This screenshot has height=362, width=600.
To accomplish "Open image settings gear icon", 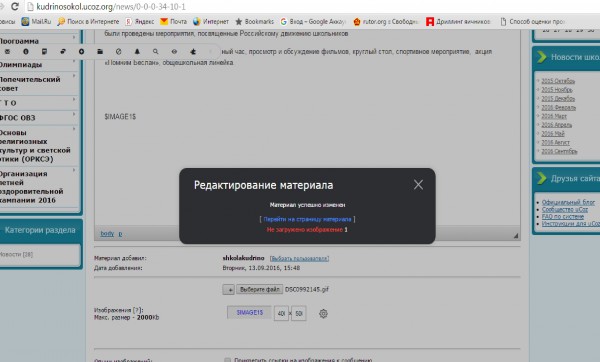I will click(323, 313).
